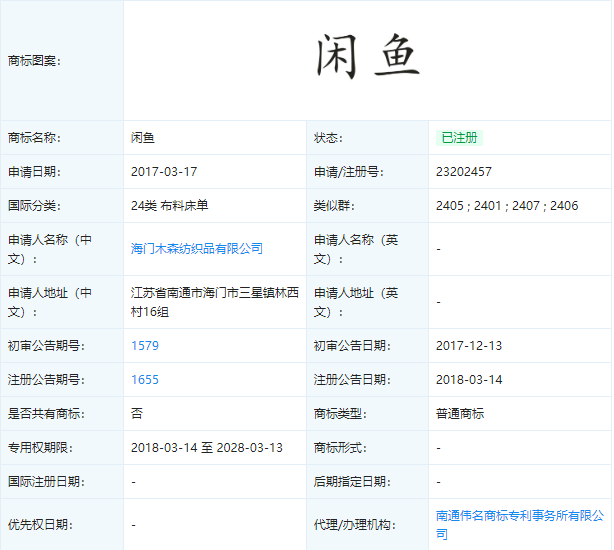The height and width of the screenshot is (550, 614).
Task: Open agency link 南通伟名商标专利事务所有限公司
Action: pos(520,525)
